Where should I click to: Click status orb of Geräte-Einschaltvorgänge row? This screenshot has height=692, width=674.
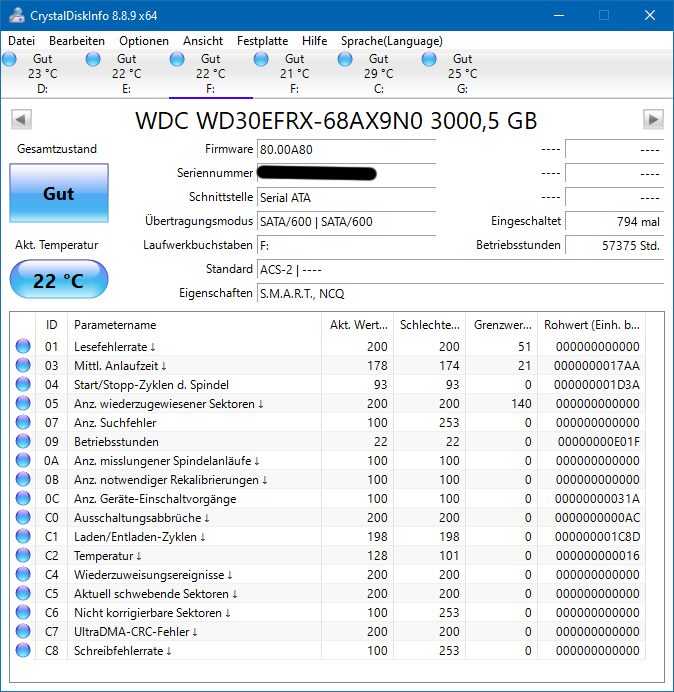[x=23, y=498]
